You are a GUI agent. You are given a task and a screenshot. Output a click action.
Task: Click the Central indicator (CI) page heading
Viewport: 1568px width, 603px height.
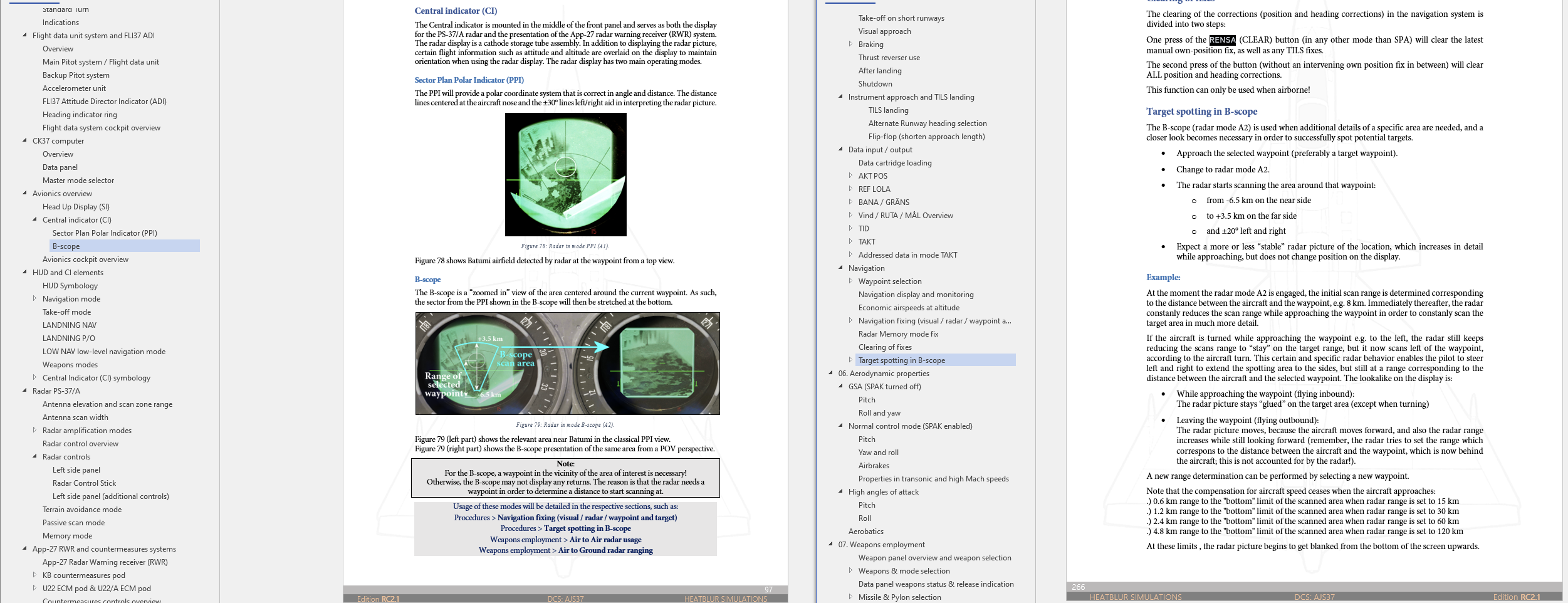pyautogui.click(x=456, y=11)
